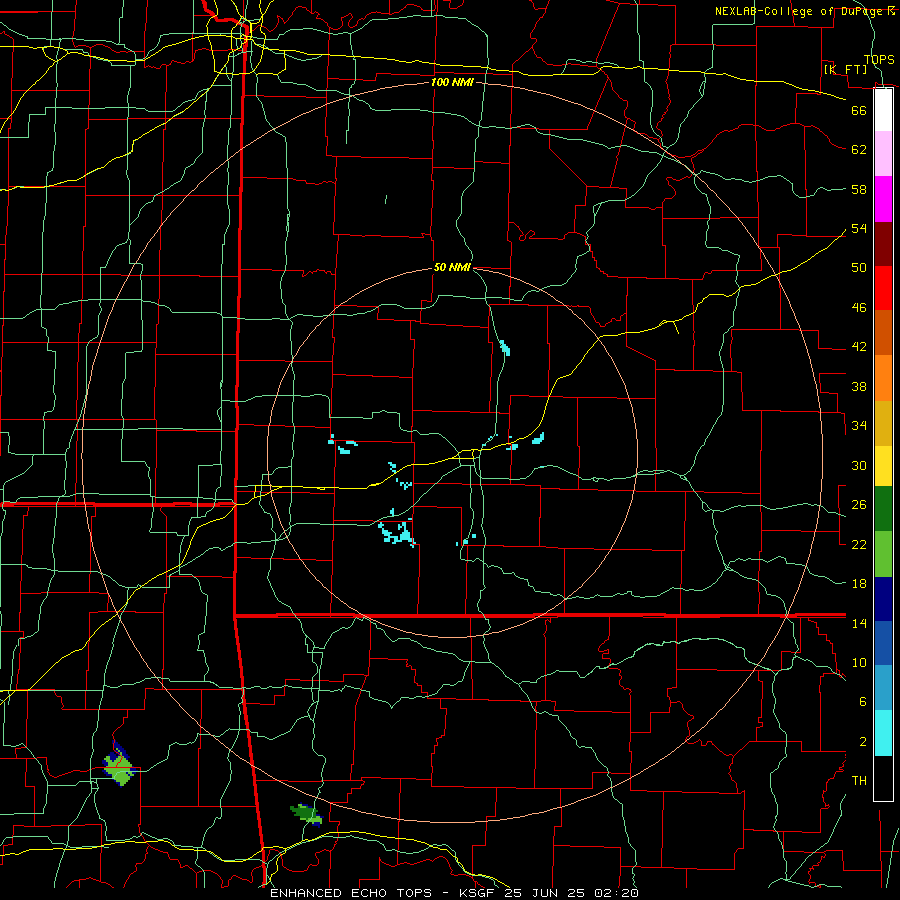
Task: Click the legend value '54'
Action: click(859, 229)
